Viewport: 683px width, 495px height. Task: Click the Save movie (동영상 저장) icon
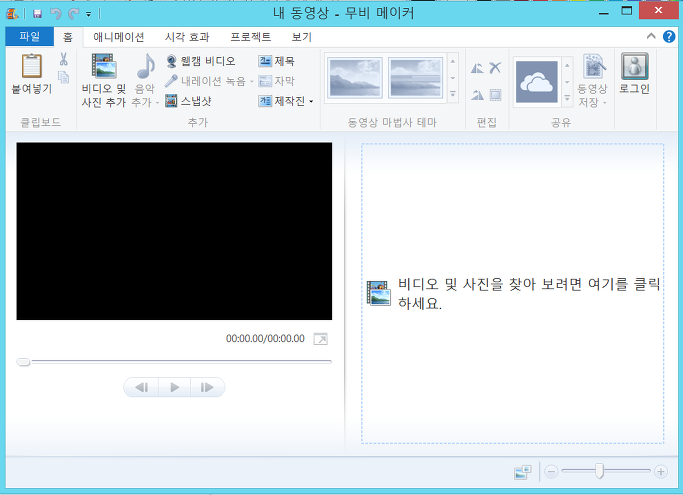point(594,67)
